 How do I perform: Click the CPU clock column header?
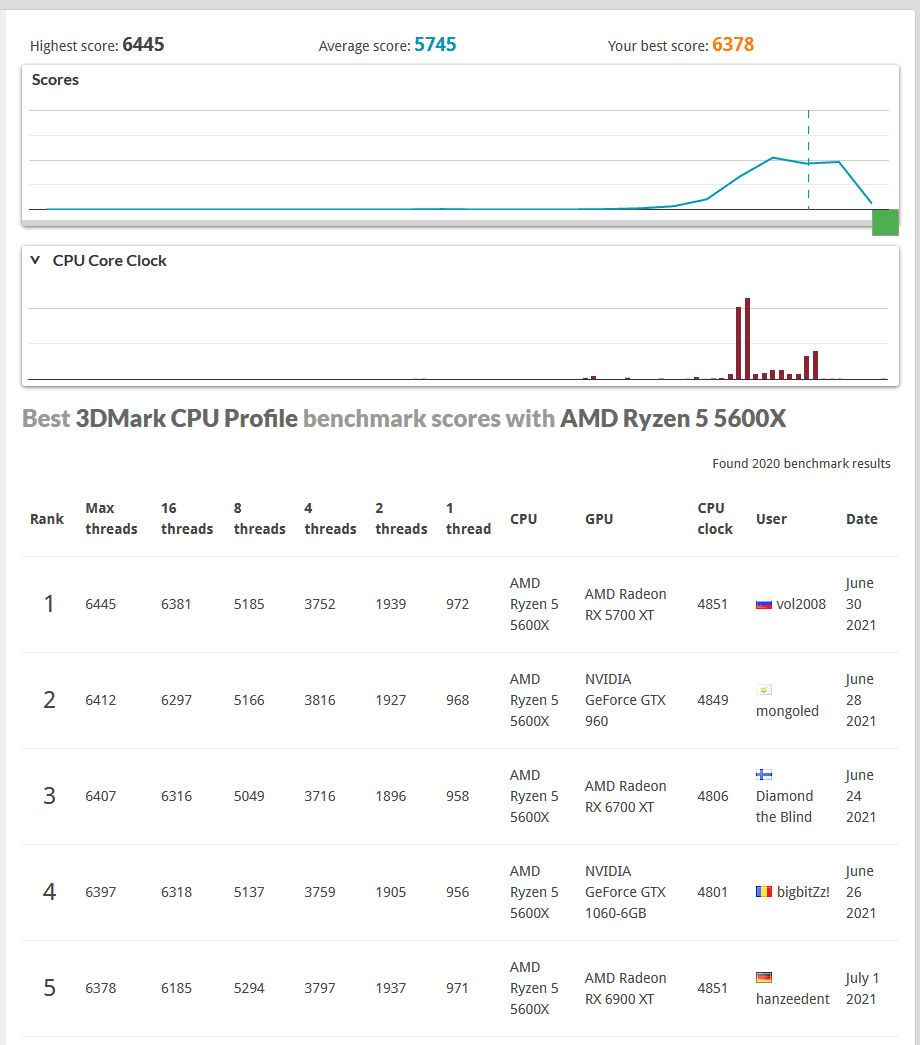point(715,519)
